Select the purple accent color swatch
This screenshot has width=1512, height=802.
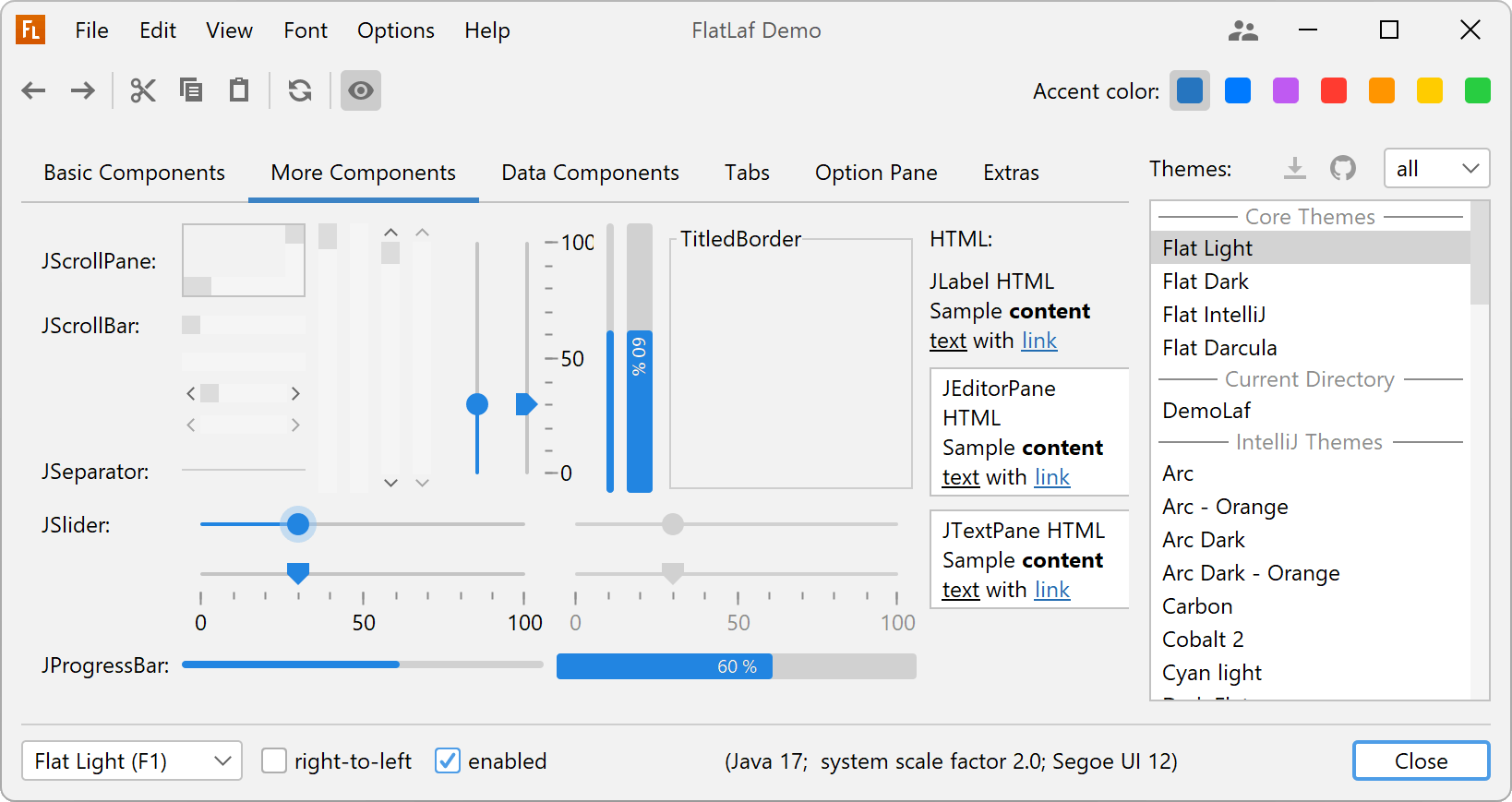[x=1286, y=90]
